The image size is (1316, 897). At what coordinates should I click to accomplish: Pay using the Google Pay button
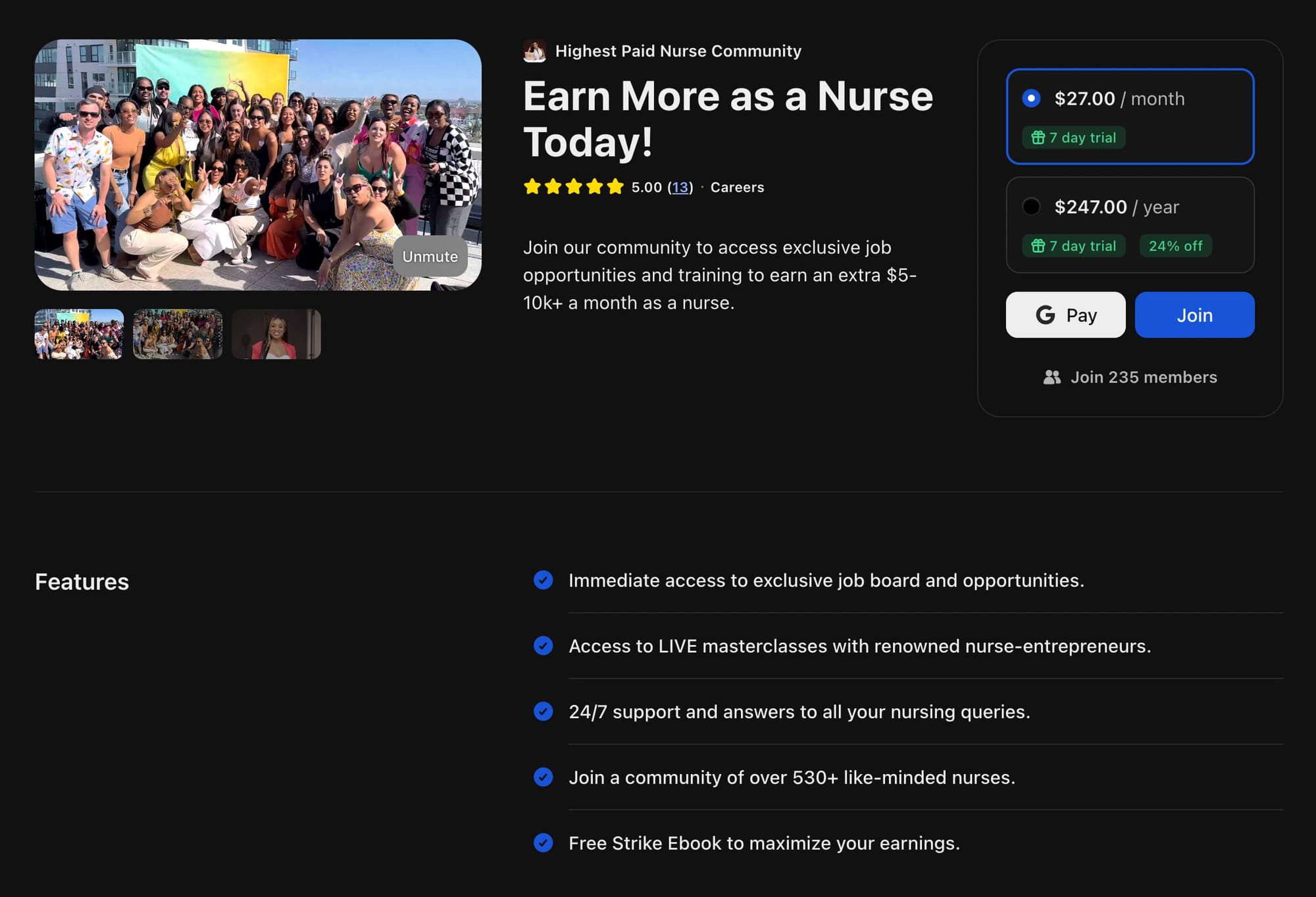click(1065, 315)
